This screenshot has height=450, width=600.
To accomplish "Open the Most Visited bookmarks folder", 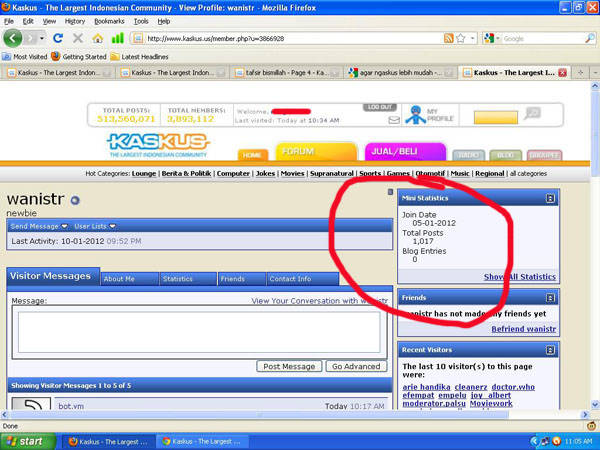I will point(24,57).
